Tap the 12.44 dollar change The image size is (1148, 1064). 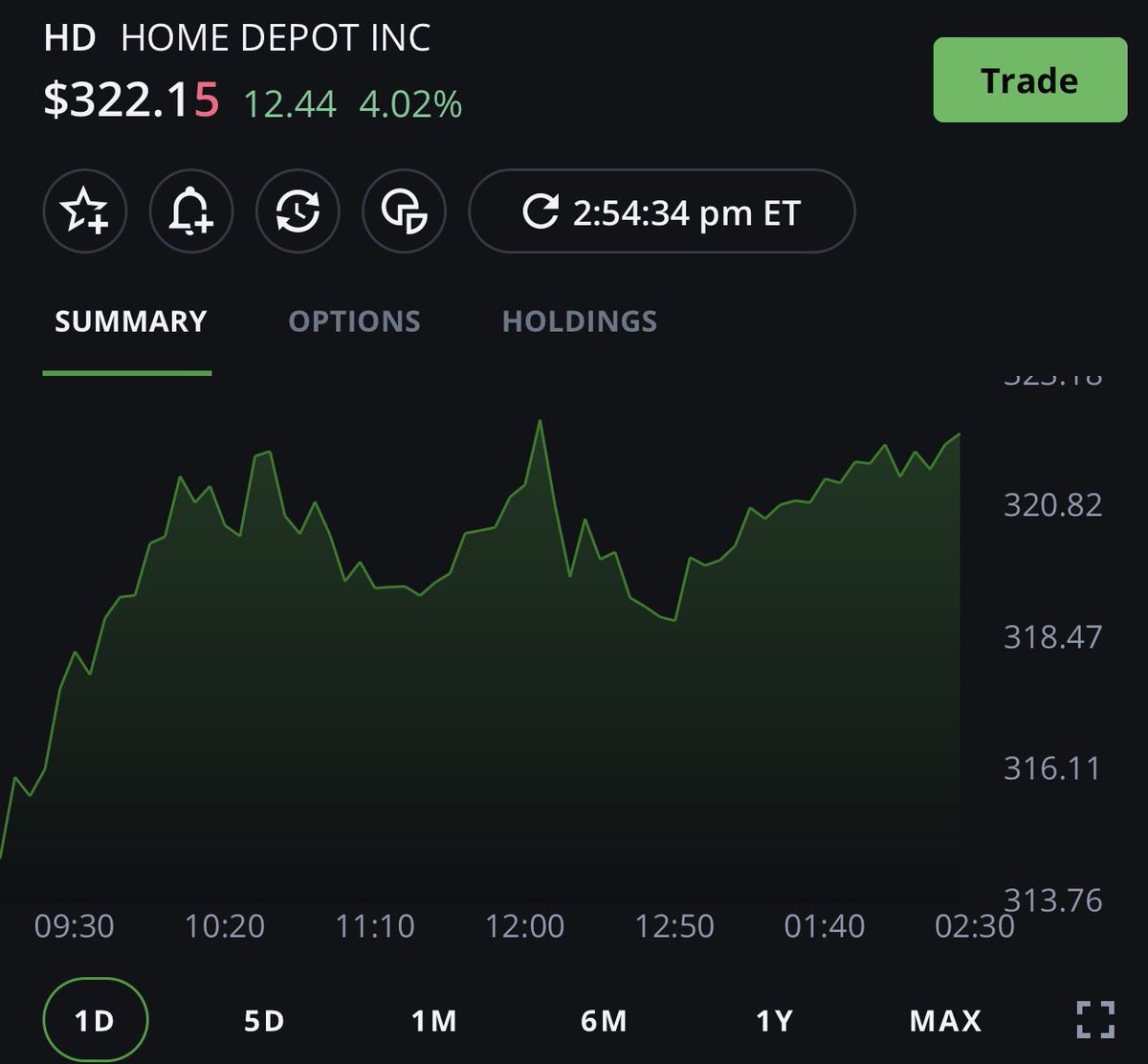coord(290,103)
